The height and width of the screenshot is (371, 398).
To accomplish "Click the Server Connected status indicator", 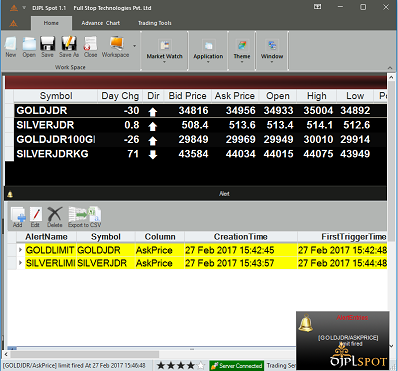I will [237, 366].
